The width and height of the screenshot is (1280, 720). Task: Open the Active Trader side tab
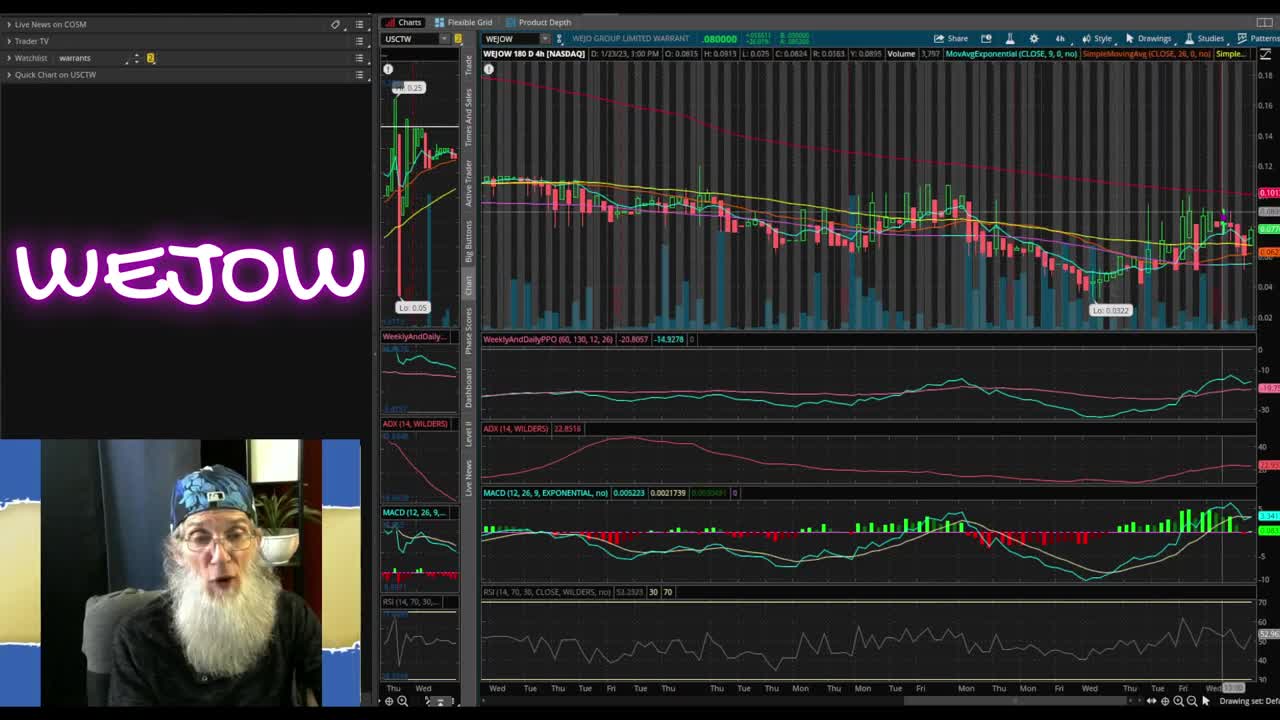(x=468, y=183)
